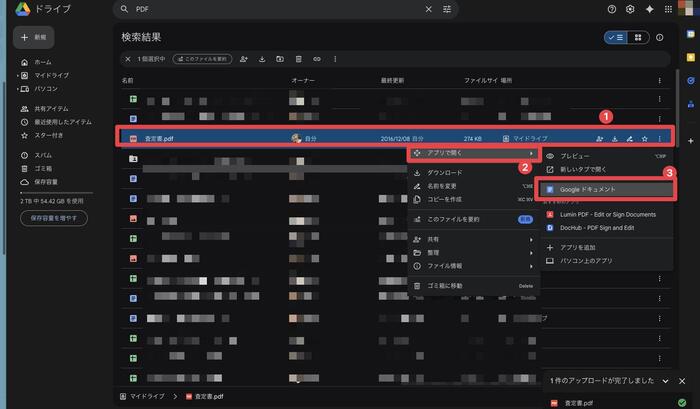Open the help question mark icon

click(611, 9)
